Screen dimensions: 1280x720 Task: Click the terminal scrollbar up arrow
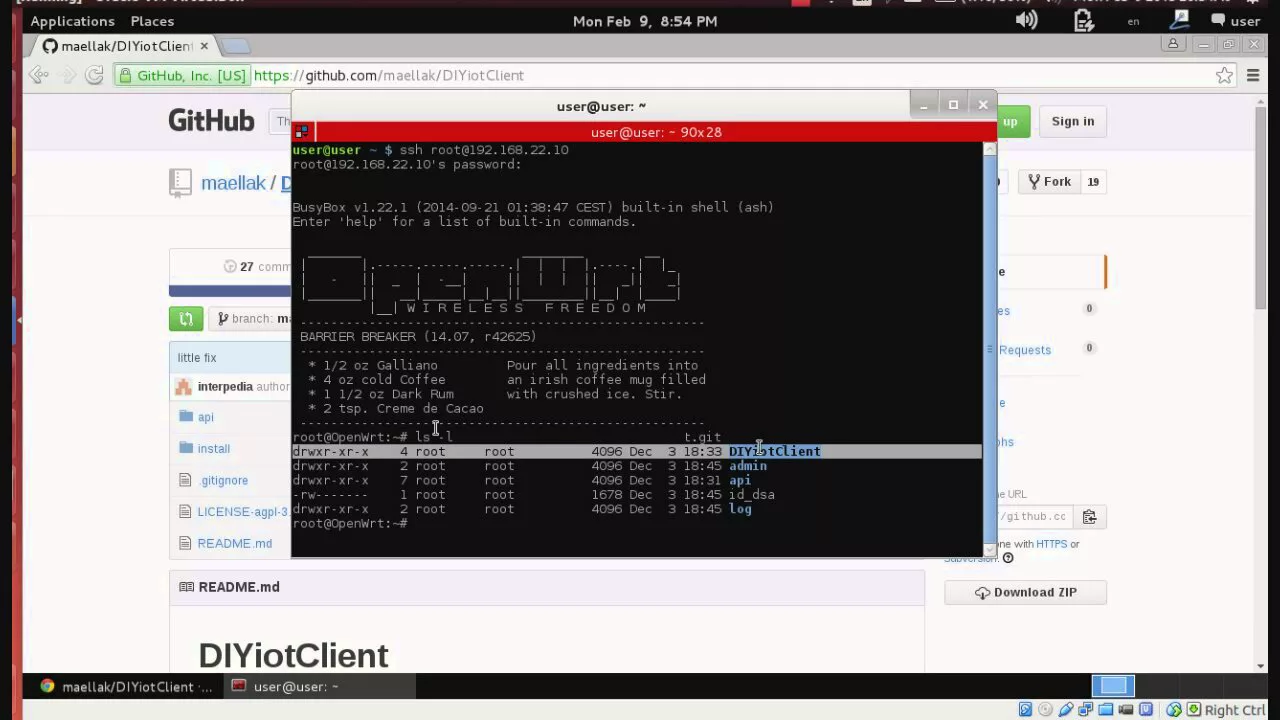pos(990,150)
